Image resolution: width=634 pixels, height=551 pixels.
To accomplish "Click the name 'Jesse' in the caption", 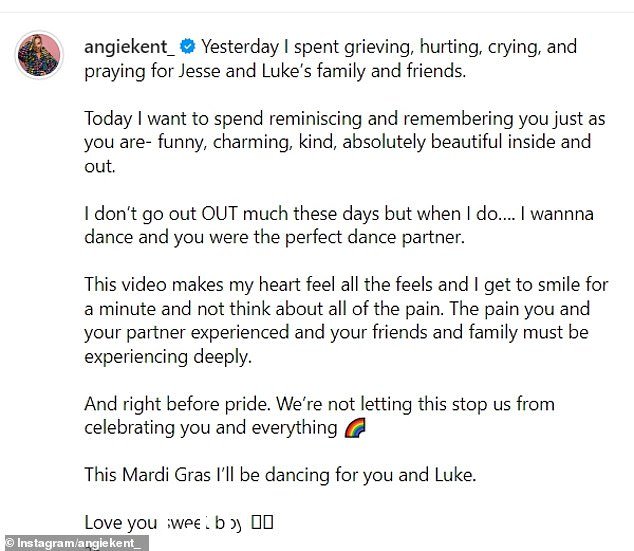I will 199,71.
